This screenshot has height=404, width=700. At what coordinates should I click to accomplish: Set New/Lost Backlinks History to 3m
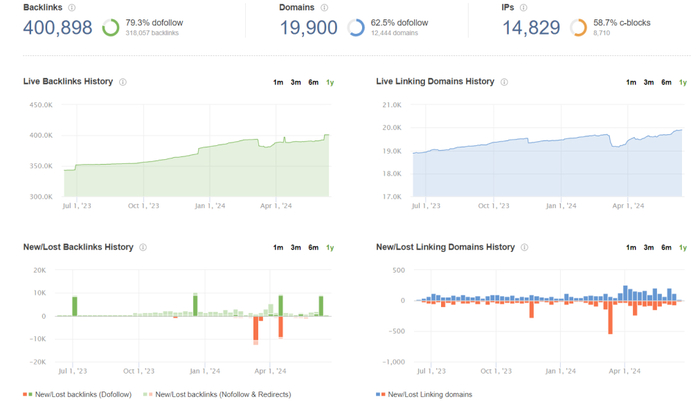coord(296,247)
